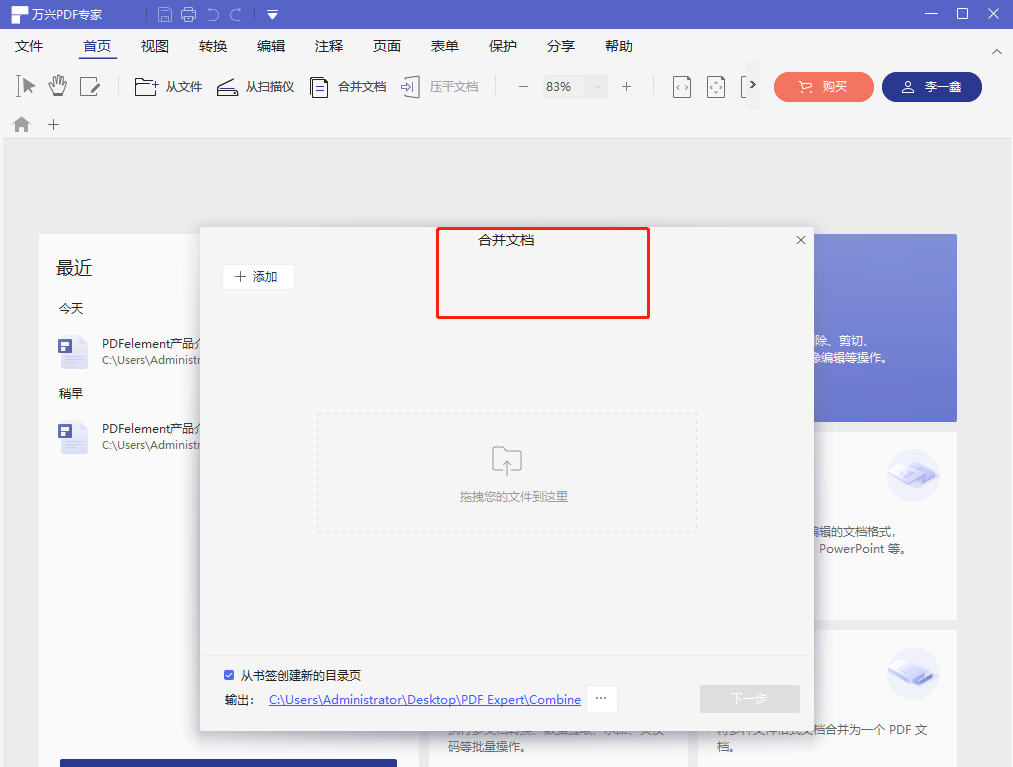Image resolution: width=1013 pixels, height=767 pixels.
Task: Click the file drop zone area
Action: [507, 472]
